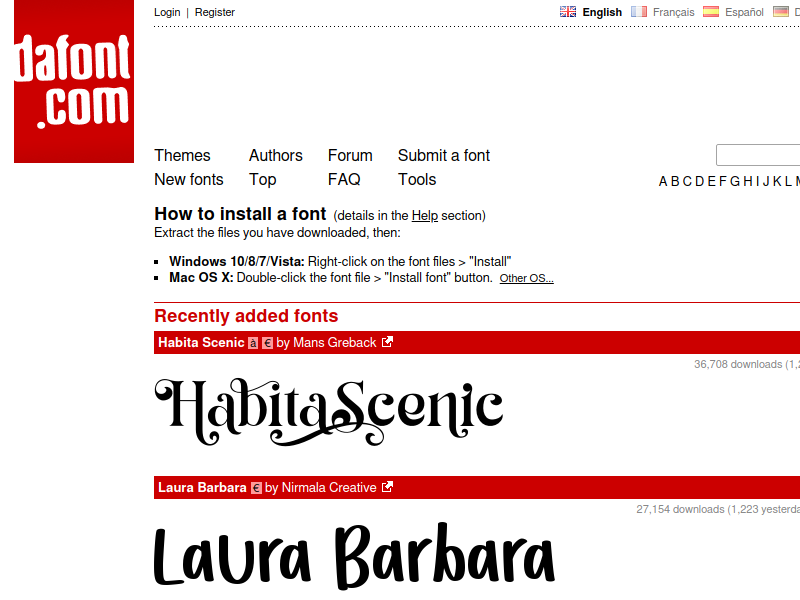
Task: Browse fonts starting with letter I
Action: [x=758, y=181]
